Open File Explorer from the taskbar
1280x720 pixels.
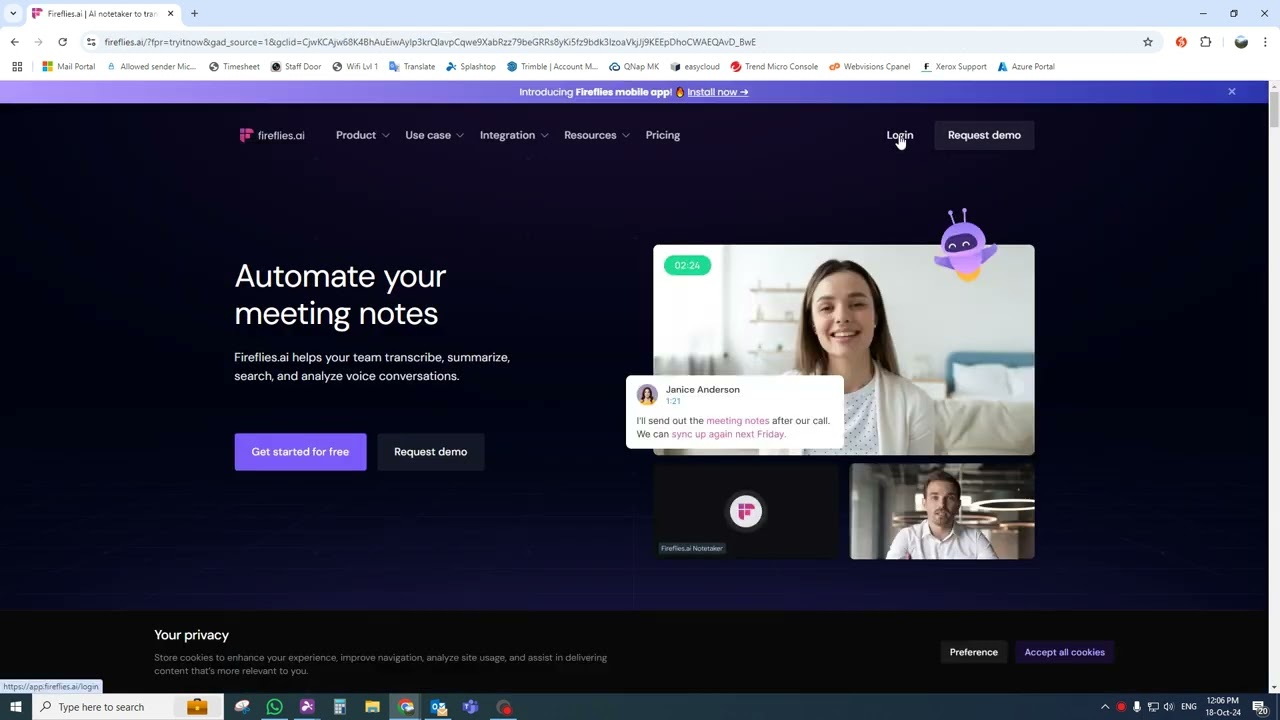point(372,707)
